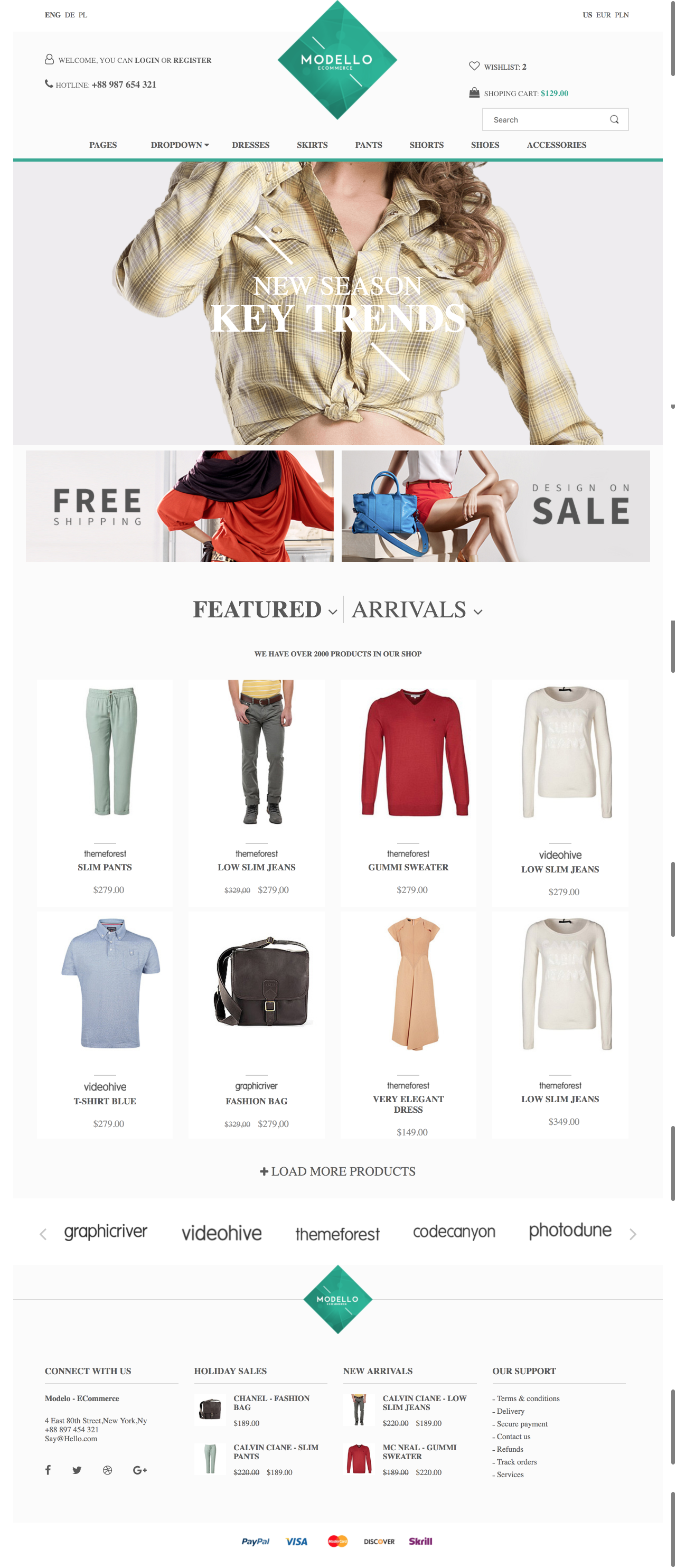Click the search magnifier icon
This screenshot has width=676, height=1568.
(x=614, y=119)
